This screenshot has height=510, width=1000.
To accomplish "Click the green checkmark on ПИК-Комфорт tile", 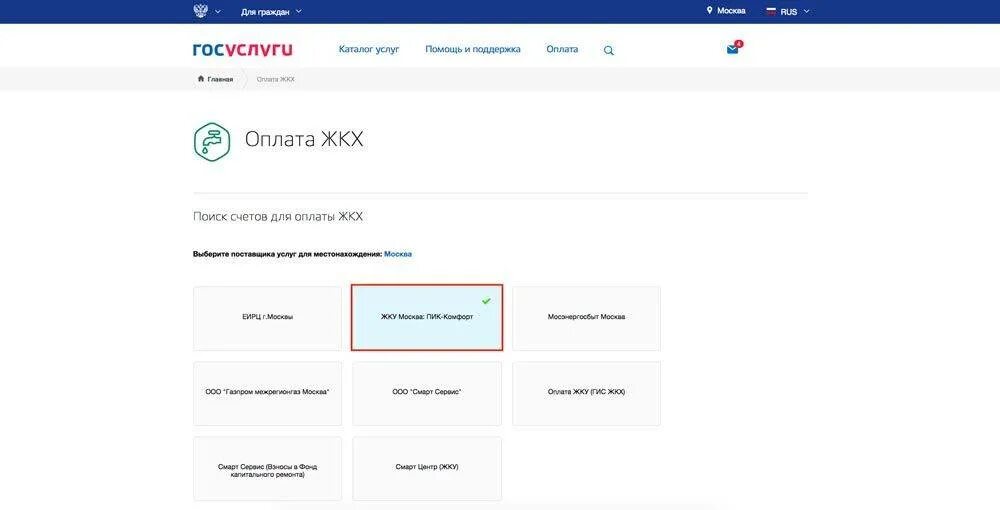I will point(487,300).
